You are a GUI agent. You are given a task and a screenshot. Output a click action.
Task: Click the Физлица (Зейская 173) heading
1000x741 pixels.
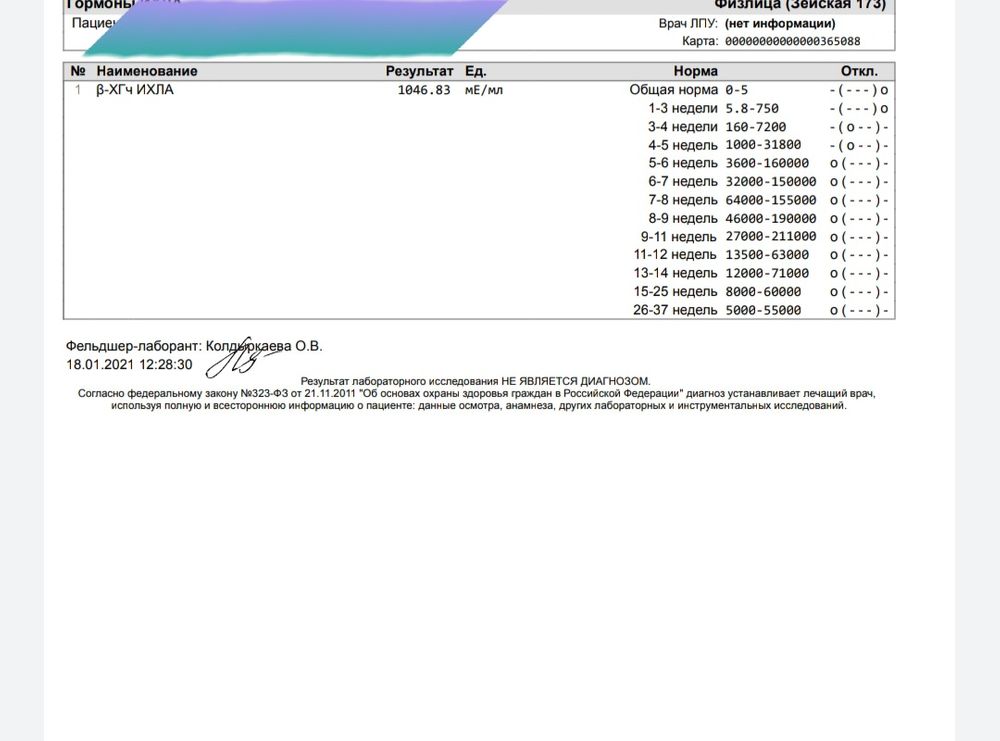coord(799,5)
